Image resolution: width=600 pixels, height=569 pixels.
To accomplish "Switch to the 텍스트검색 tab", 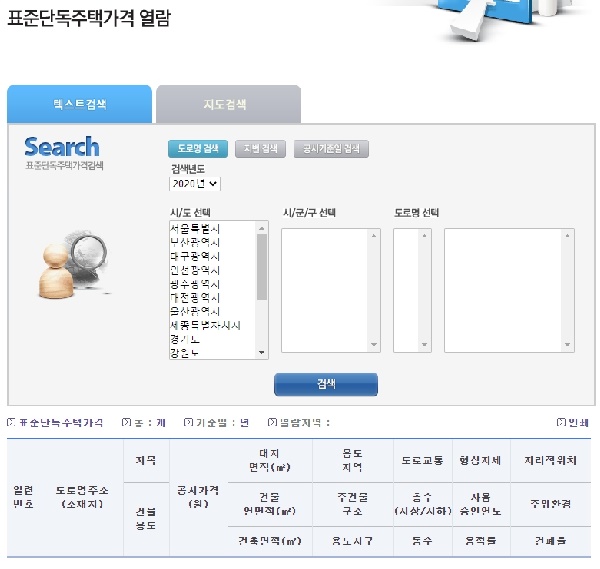I will [x=80, y=104].
